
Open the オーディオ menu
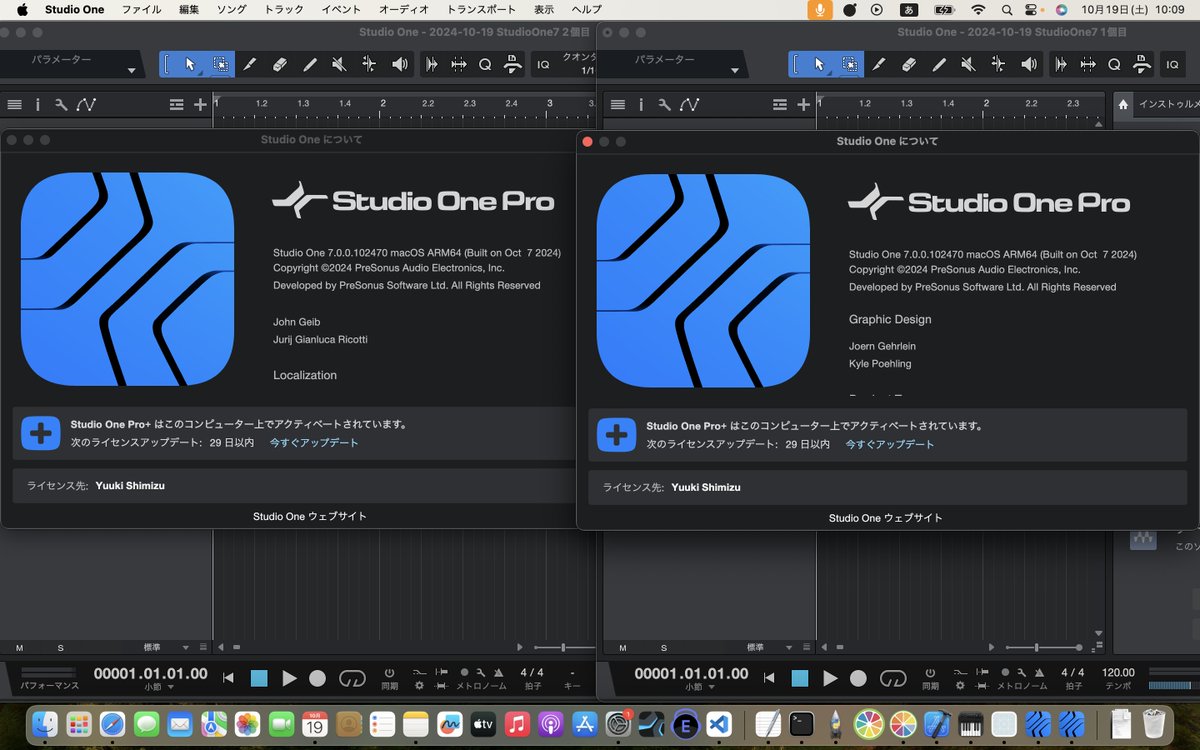coord(404,9)
